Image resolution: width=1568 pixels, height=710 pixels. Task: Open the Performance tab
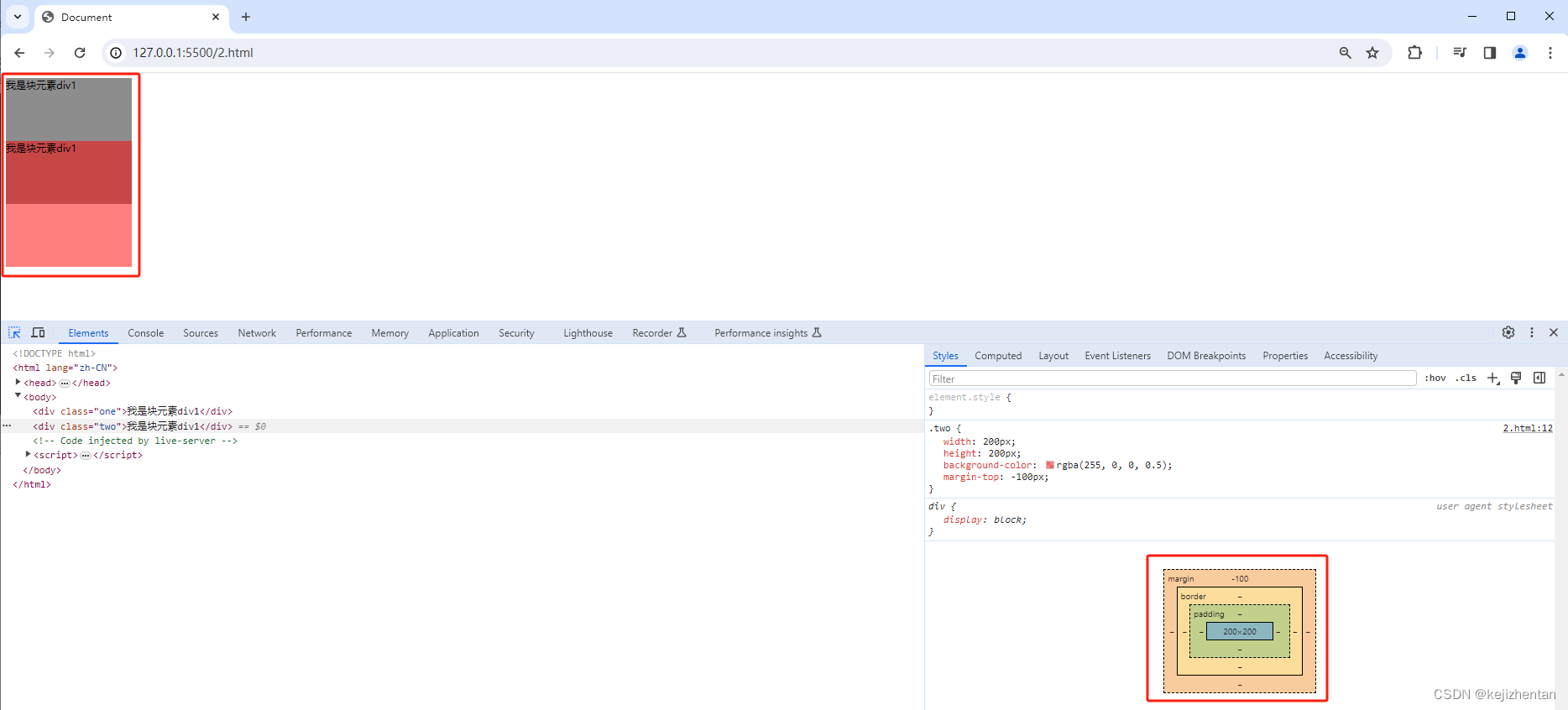tap(324, 333)
